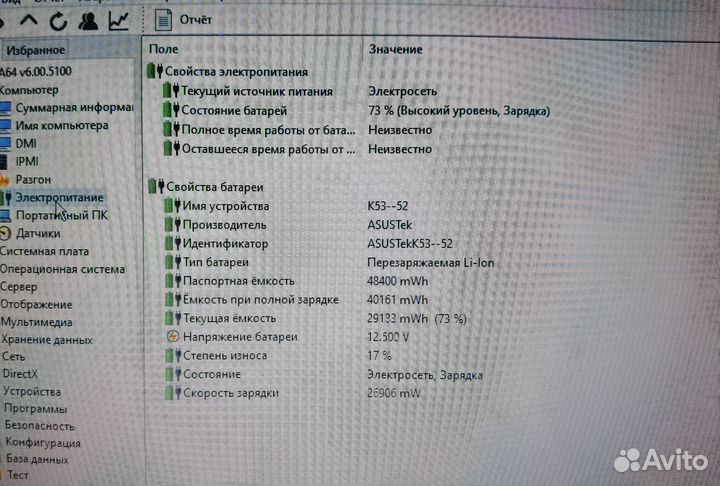Click the Напряжение батареи row icon
The width and height of the screenshot is (720, 486).
point(174,337)
